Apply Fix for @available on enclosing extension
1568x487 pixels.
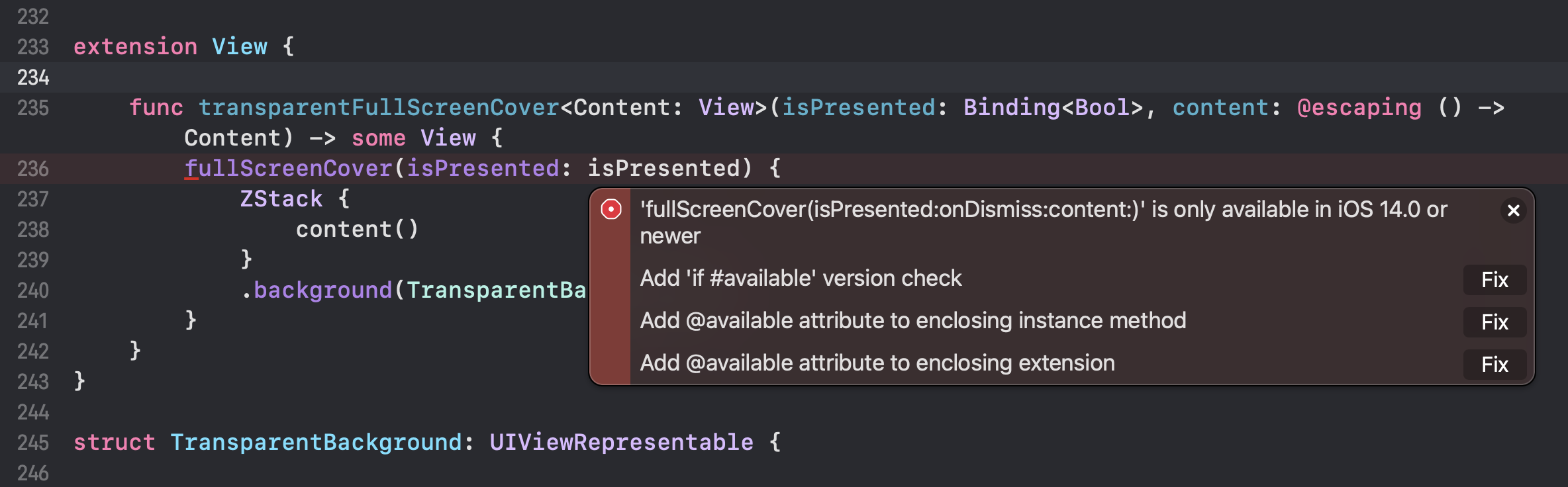(1494, 365)
